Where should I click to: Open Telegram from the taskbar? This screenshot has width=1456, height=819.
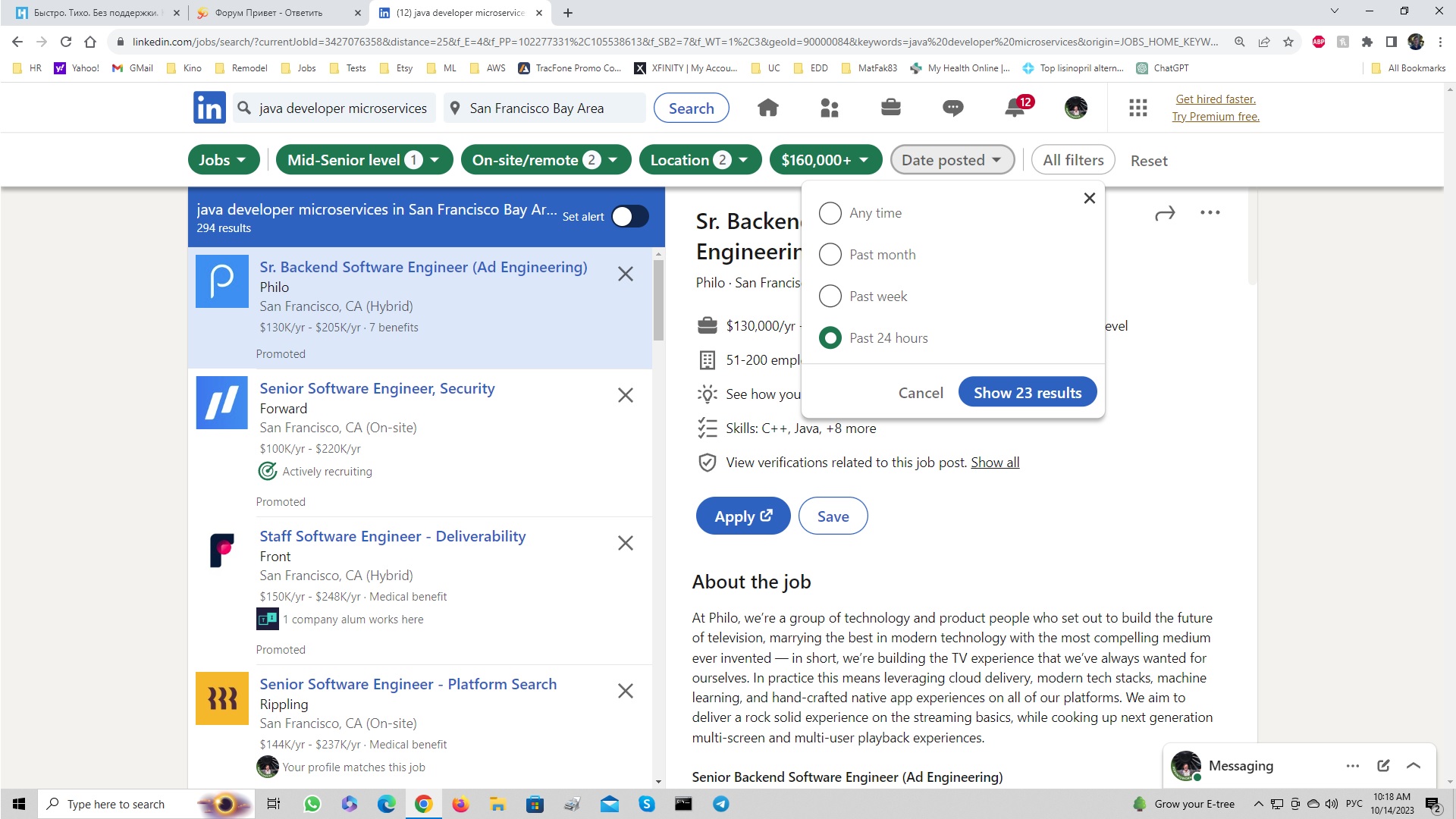tap(721, 804)
